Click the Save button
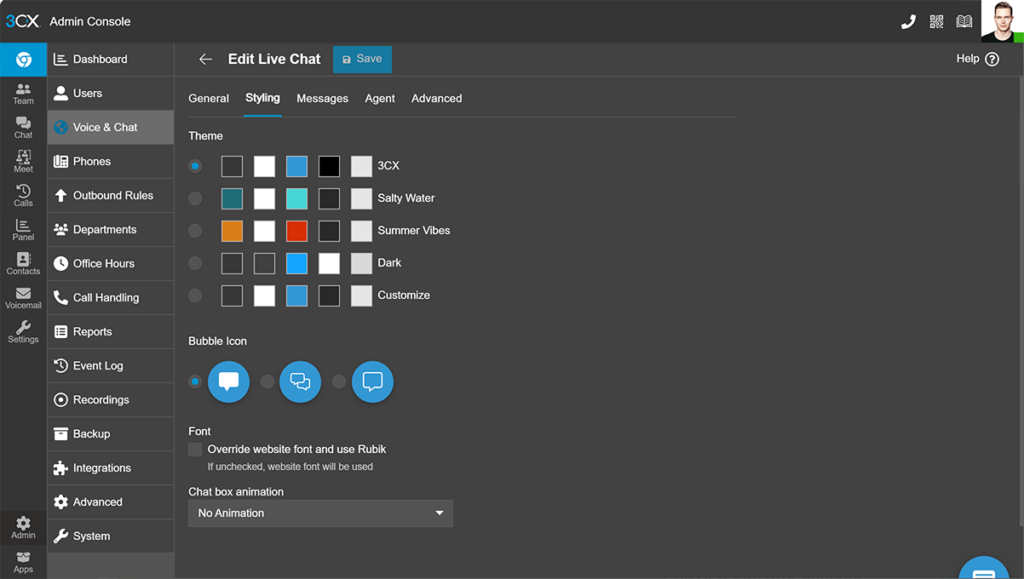The height and width of the screenshot is (579, 1024). pos(362,59)
